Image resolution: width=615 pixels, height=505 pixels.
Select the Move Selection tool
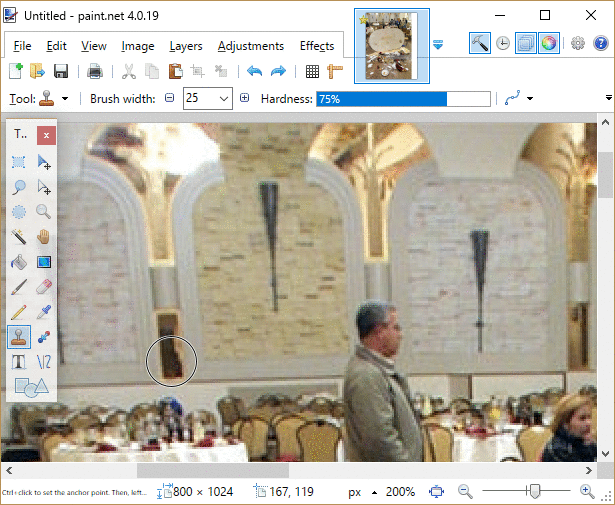[x=44, y=187]
